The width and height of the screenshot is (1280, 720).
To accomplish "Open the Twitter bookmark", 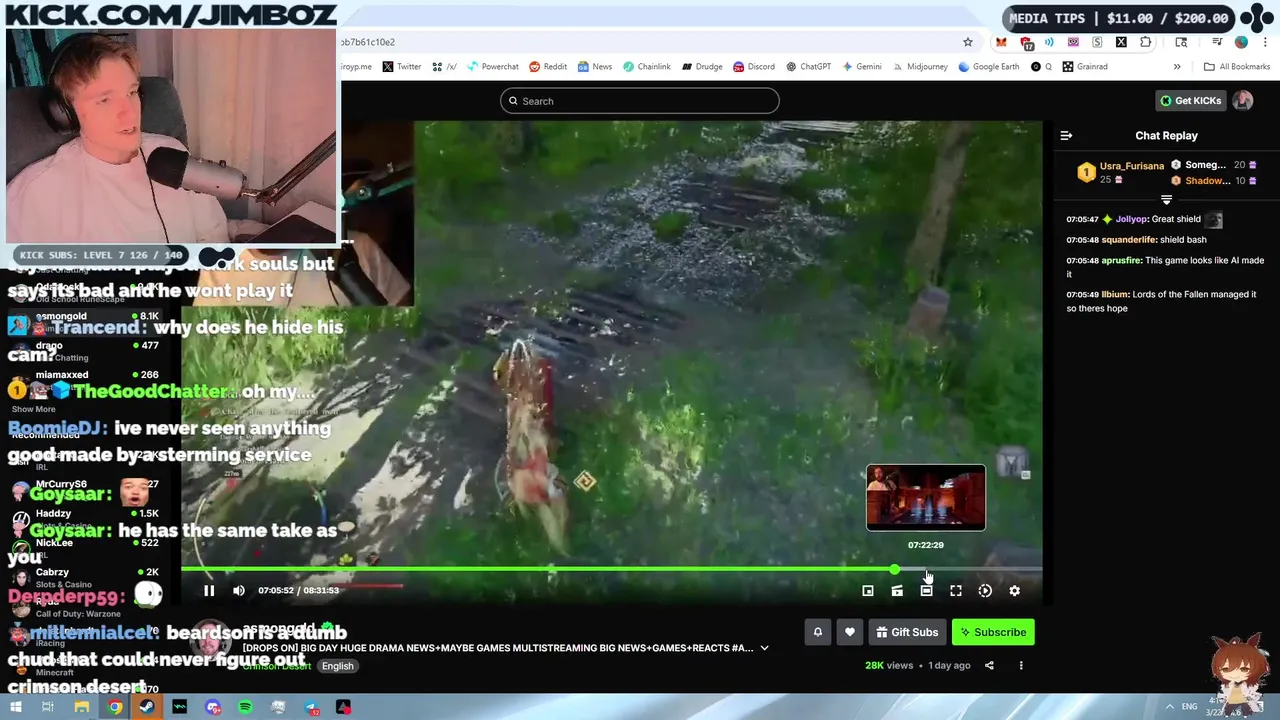I will pyautogui.click(x=402, y=67).
